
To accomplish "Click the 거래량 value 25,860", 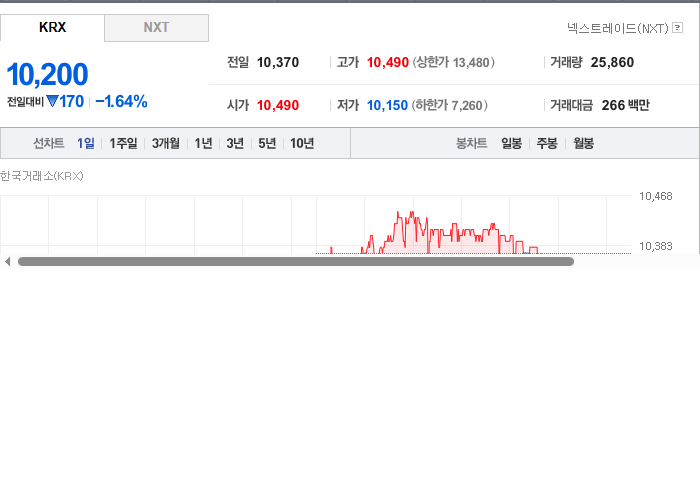I will coord(612,62).
